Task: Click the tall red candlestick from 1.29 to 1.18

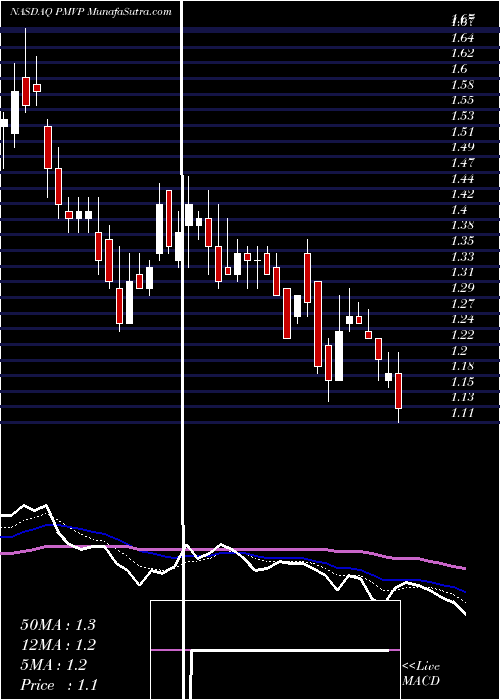Action: click(x=318, y=324)
